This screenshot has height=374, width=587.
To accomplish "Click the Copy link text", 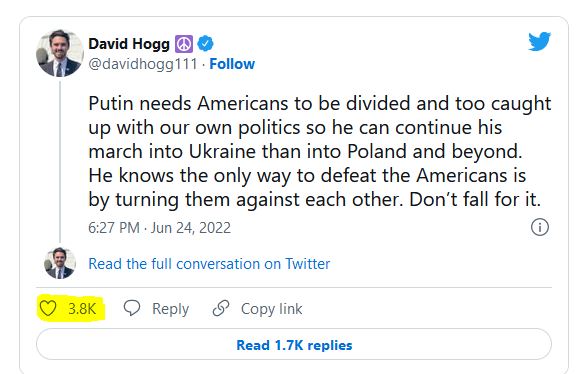I will click(271, 309).
